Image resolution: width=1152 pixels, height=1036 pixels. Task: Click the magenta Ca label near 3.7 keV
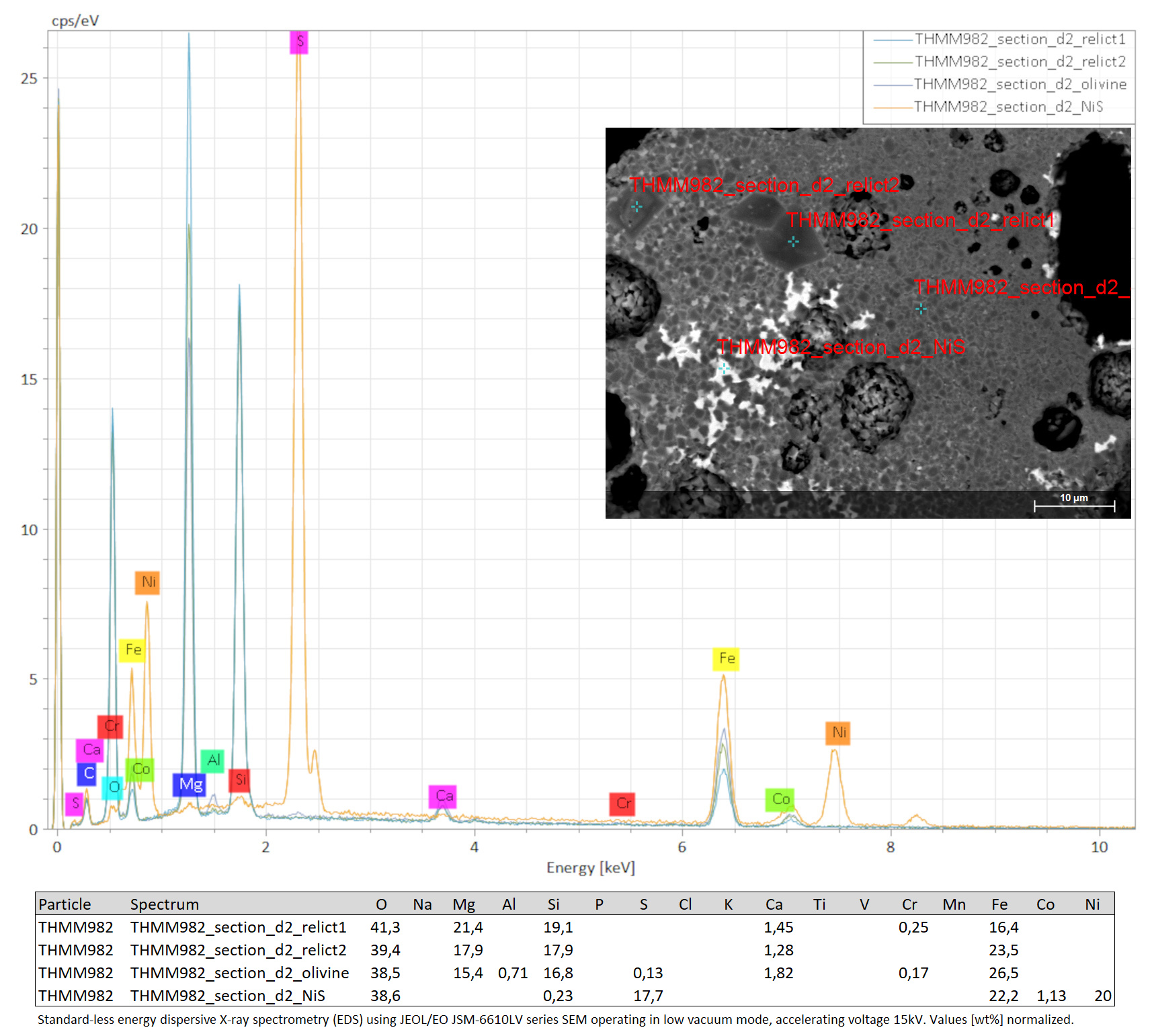443,796
